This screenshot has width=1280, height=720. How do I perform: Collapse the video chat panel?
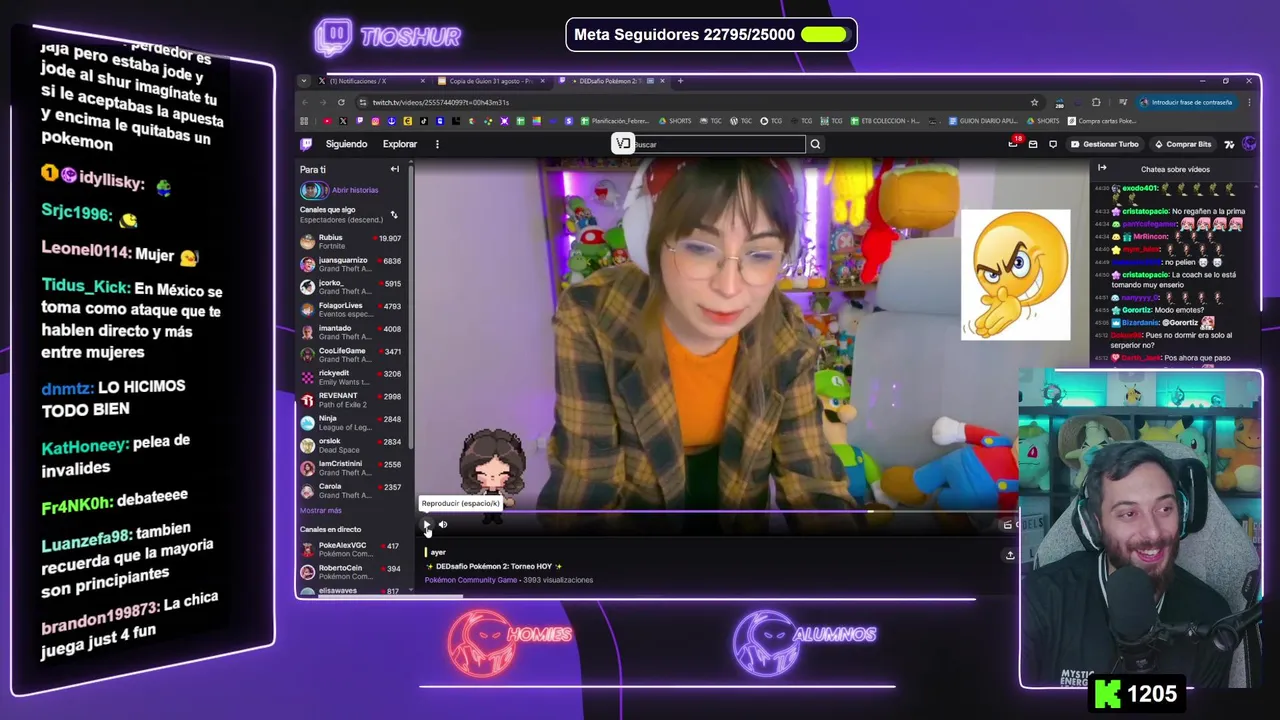[x=1102, y=168]
